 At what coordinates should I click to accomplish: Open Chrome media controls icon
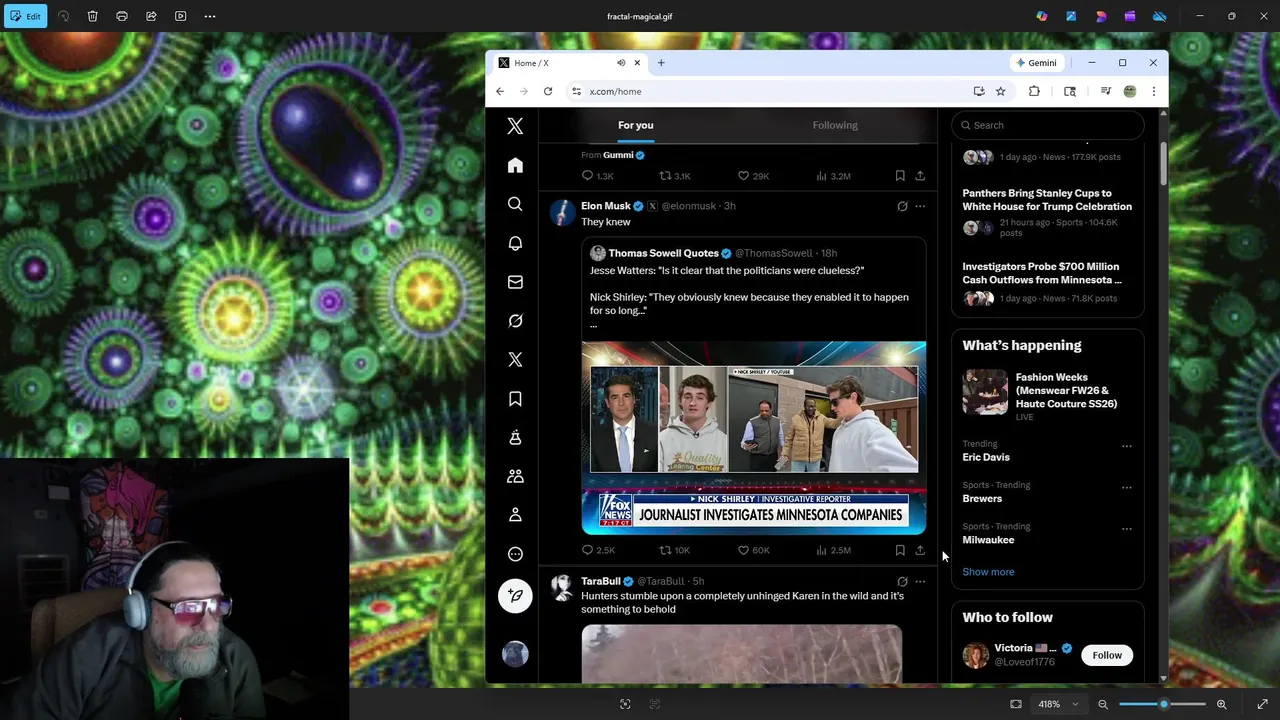click(x=1105, y=91)
